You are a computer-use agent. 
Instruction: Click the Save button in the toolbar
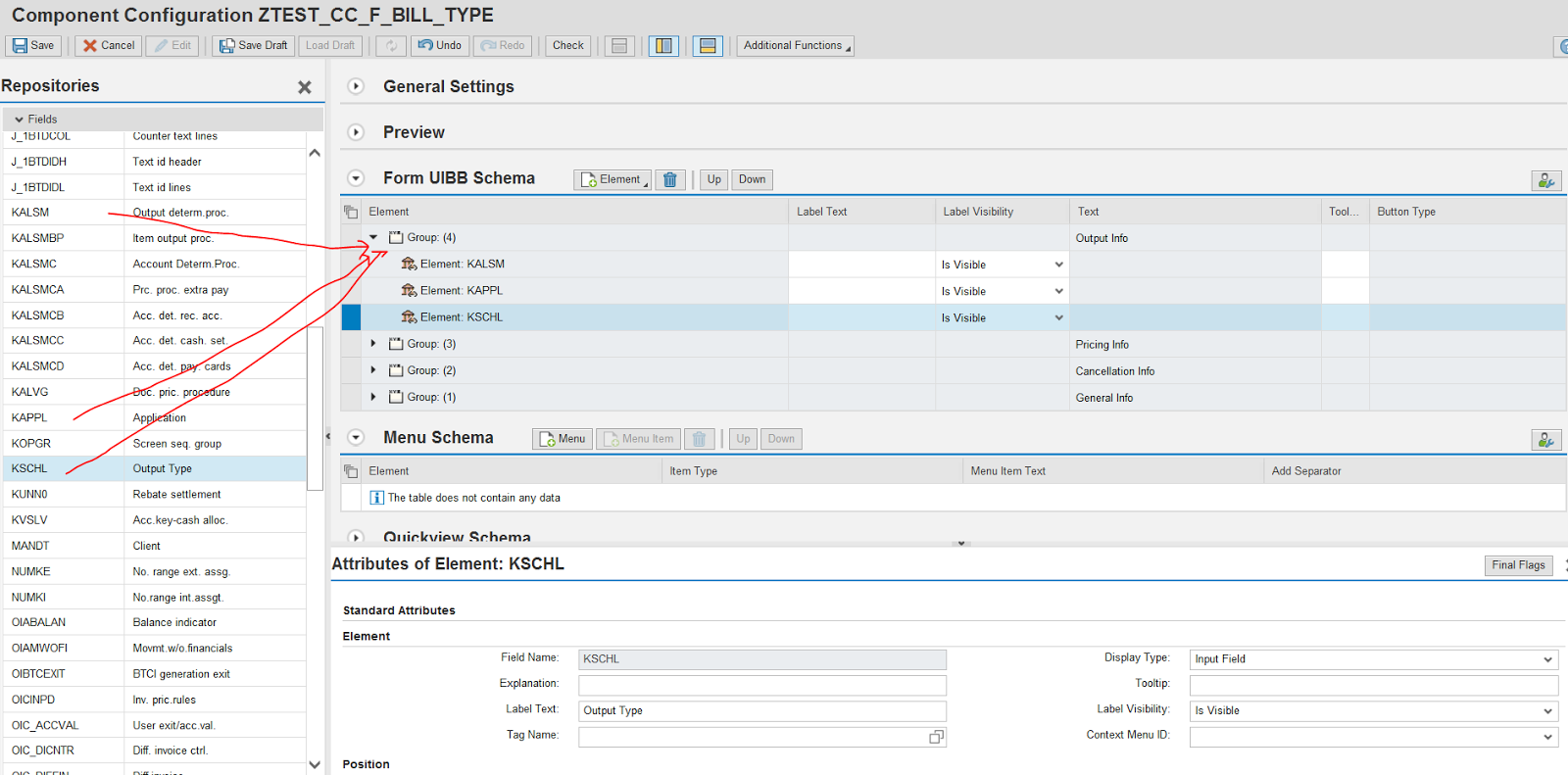pos(33,46)
